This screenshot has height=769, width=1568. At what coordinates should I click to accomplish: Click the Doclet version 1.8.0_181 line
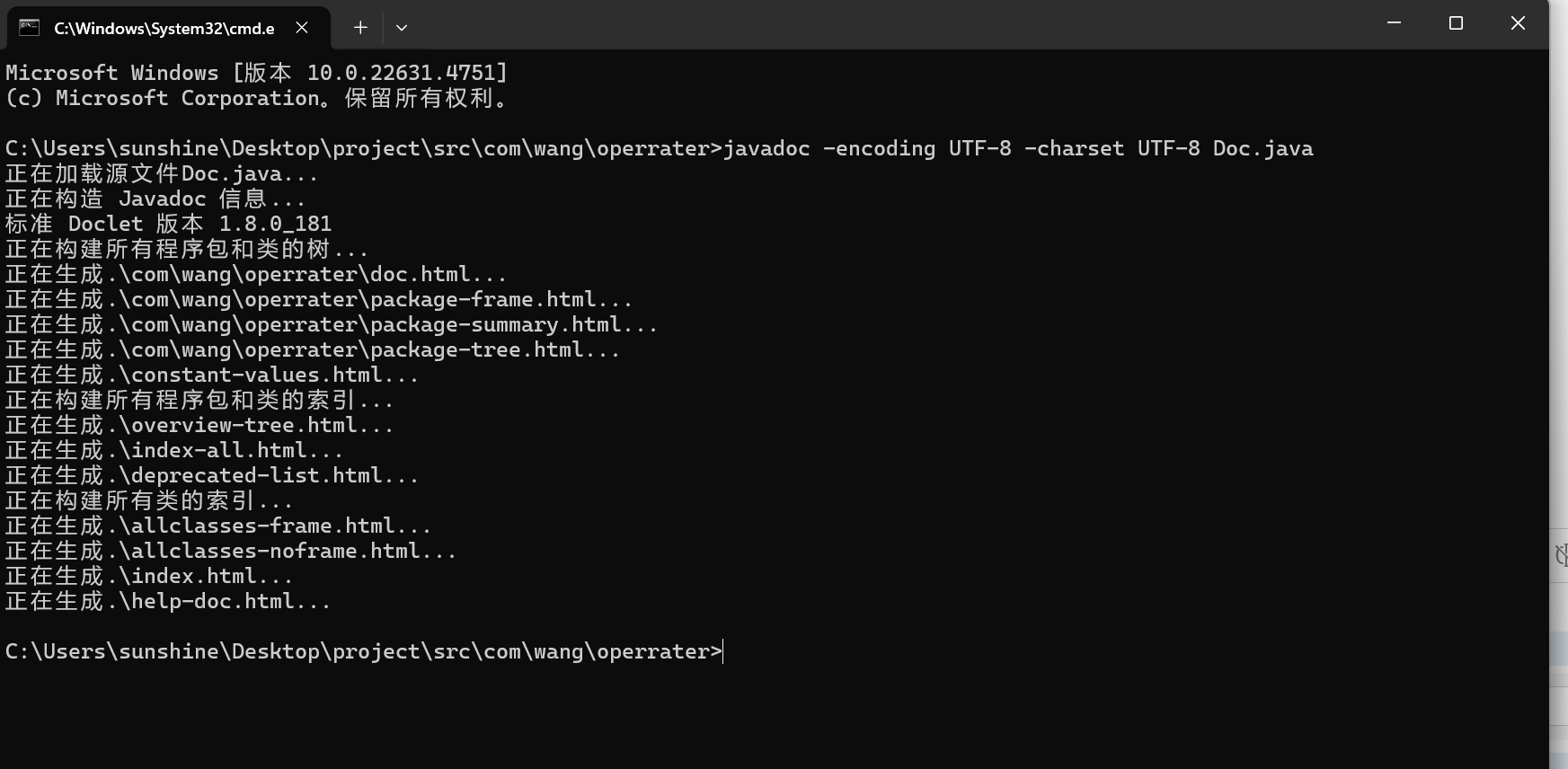168,224
